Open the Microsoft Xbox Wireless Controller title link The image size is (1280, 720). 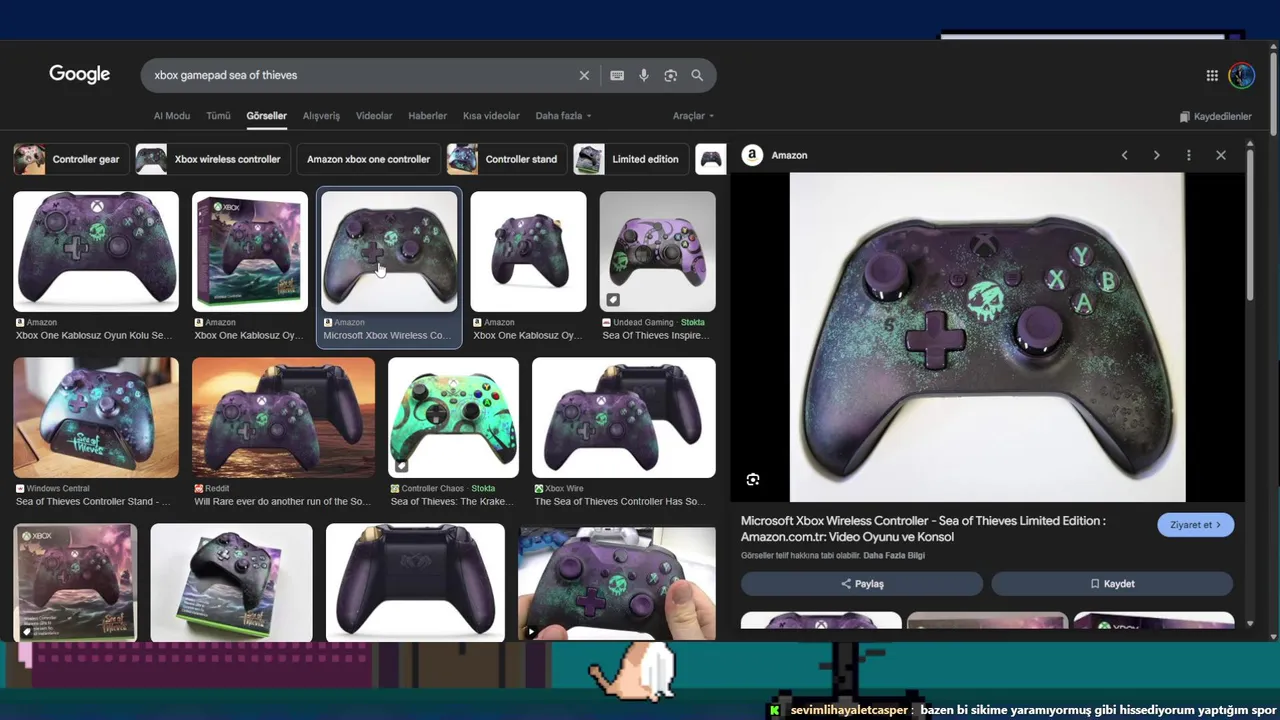(923, 529)
